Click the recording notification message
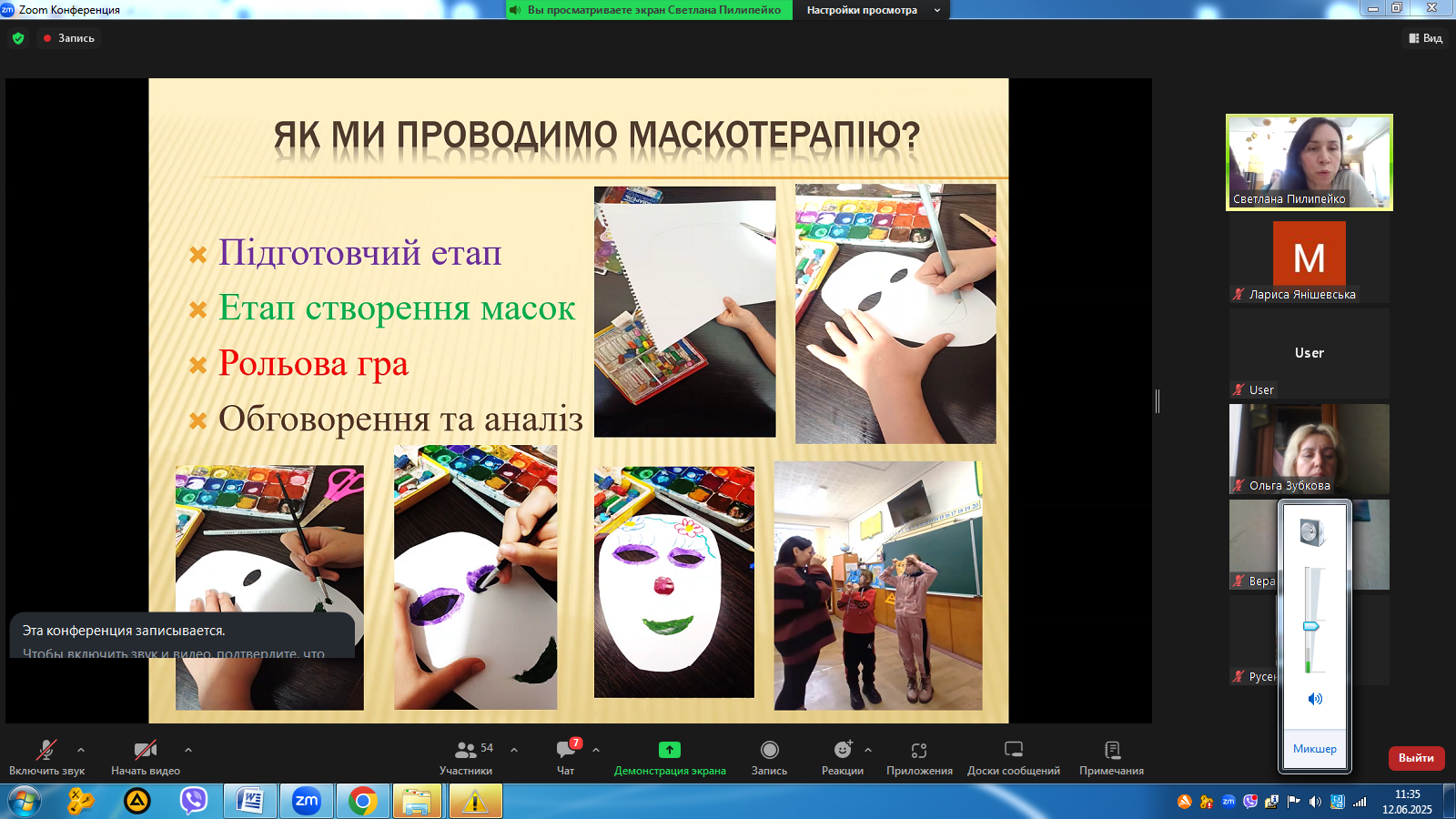The height and width of the screenshot is (819, 1456). point(182,635)
